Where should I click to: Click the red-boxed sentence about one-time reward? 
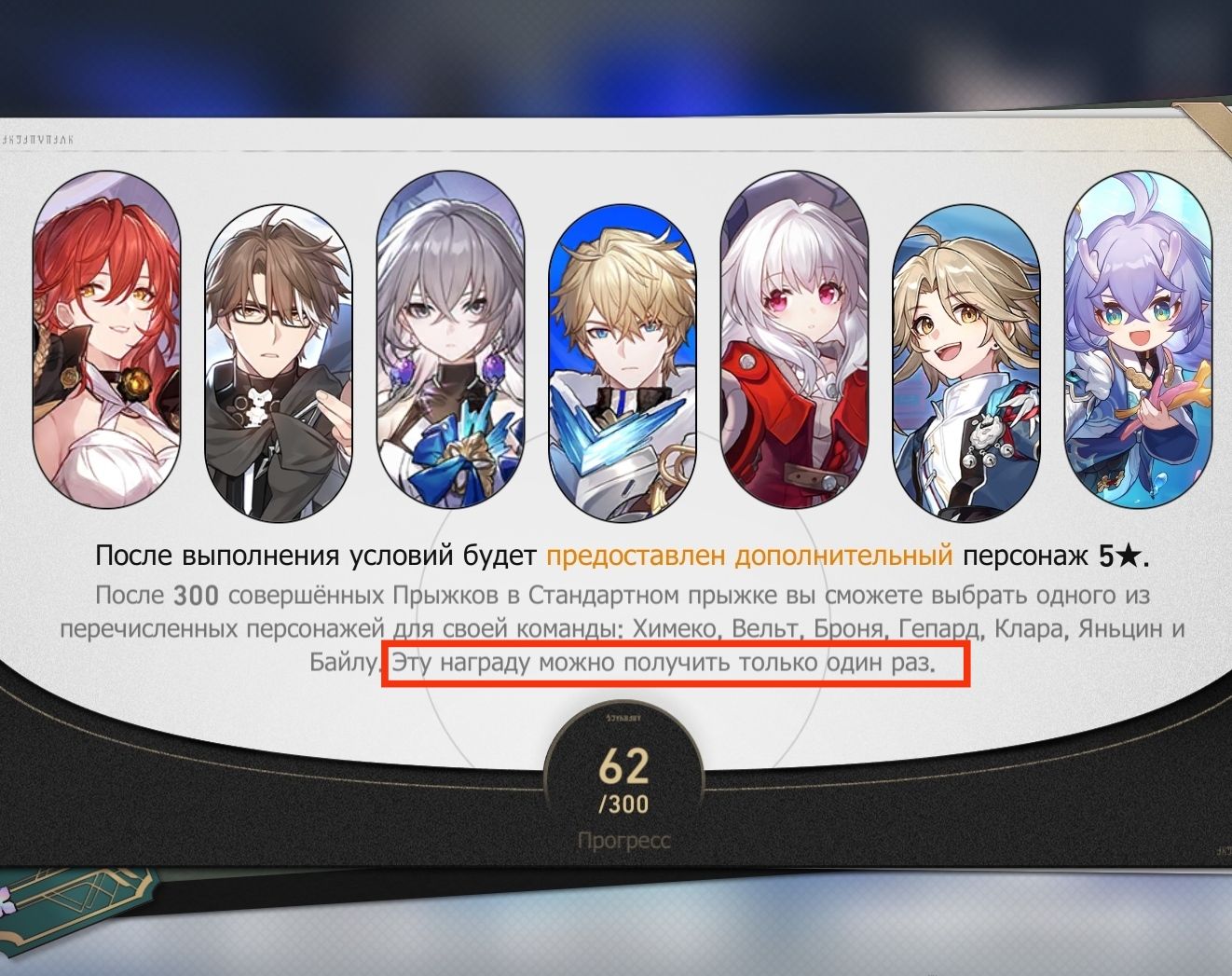click(x=663, y=664)
